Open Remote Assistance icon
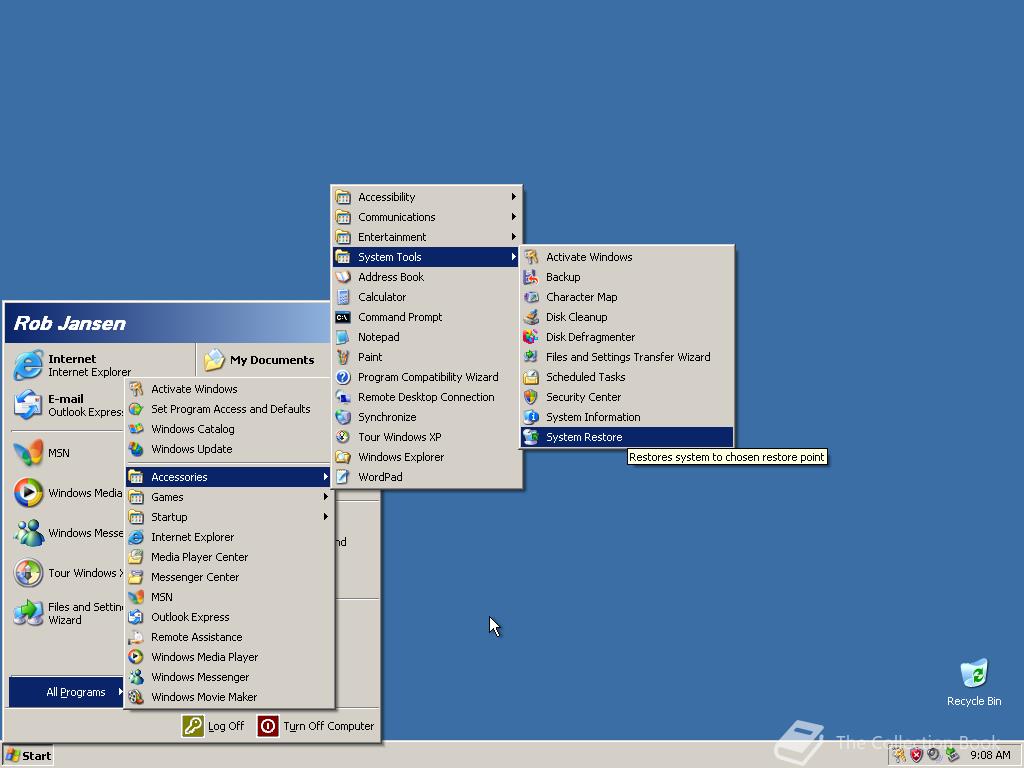1024x768 pixels. (136, 637)
